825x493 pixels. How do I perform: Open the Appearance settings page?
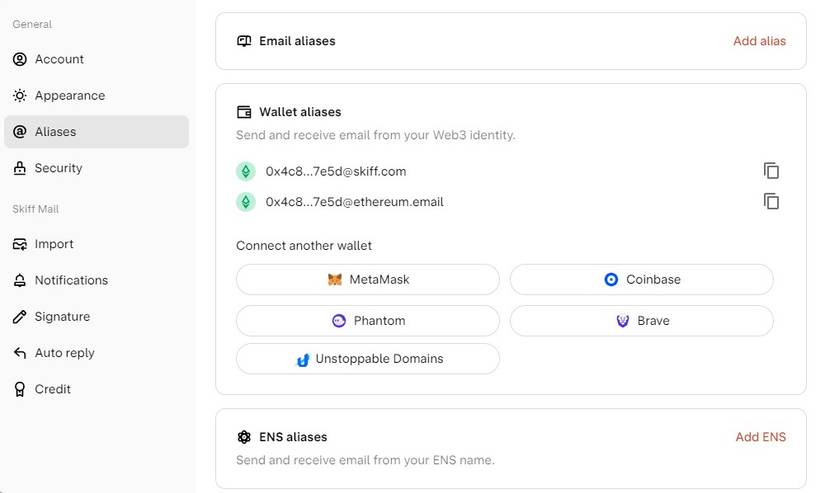pos(96,95)
